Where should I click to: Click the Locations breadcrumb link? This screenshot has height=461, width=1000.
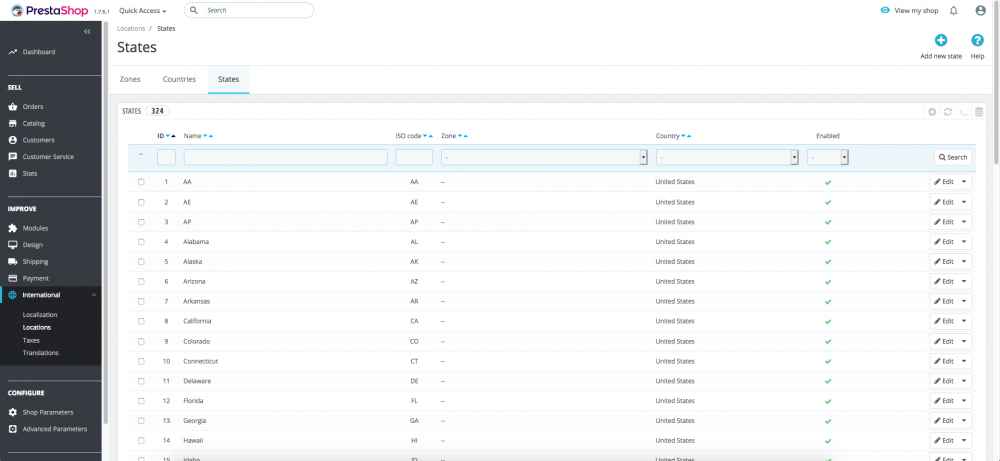coord(130,29)
